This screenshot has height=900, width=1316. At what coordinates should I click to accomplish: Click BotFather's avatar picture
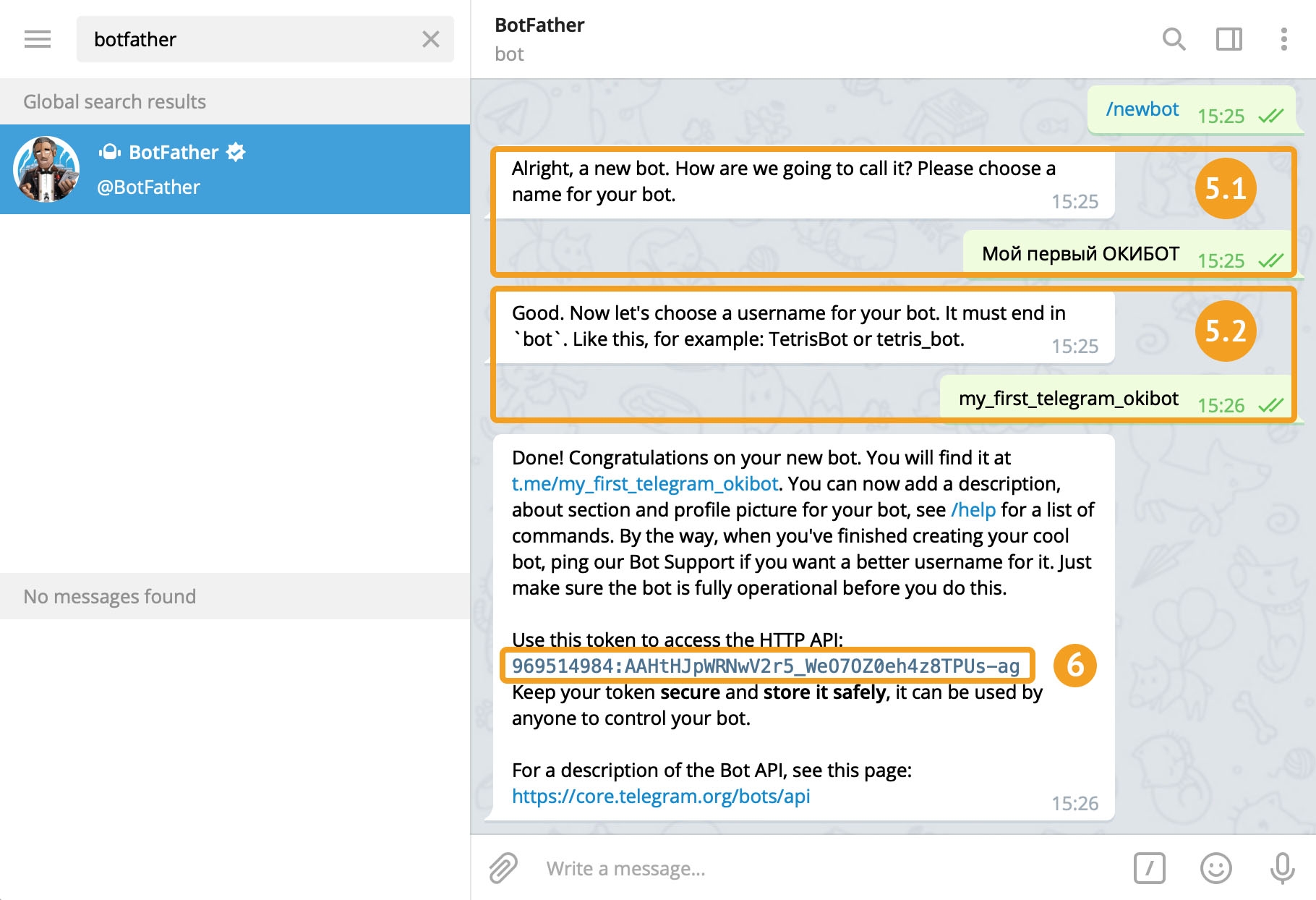tap(46, 169)
